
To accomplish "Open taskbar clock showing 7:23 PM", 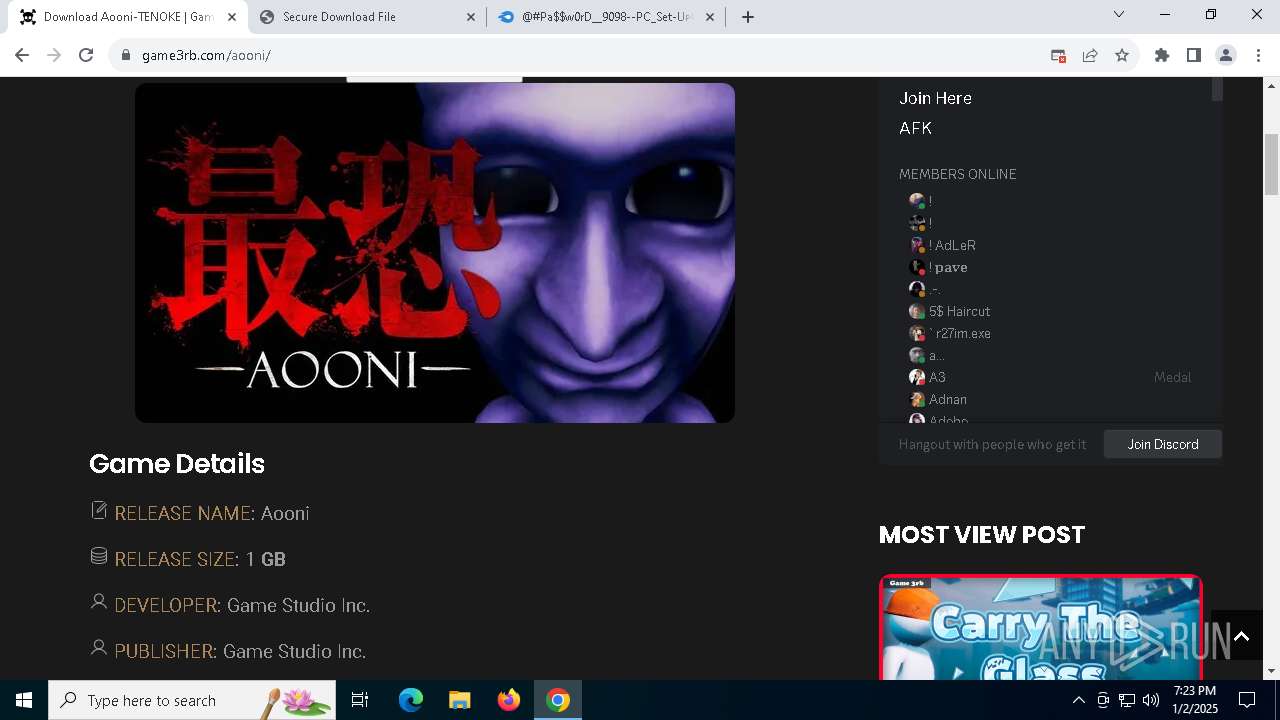I will [x=1195, y=700].
